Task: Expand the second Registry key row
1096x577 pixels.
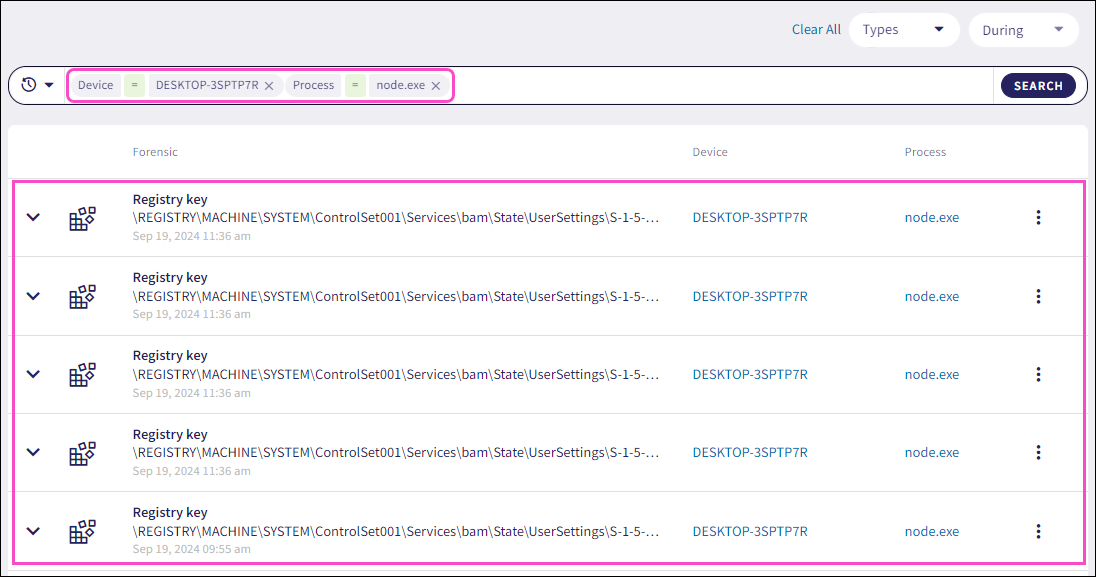Action: click(33, 296)
